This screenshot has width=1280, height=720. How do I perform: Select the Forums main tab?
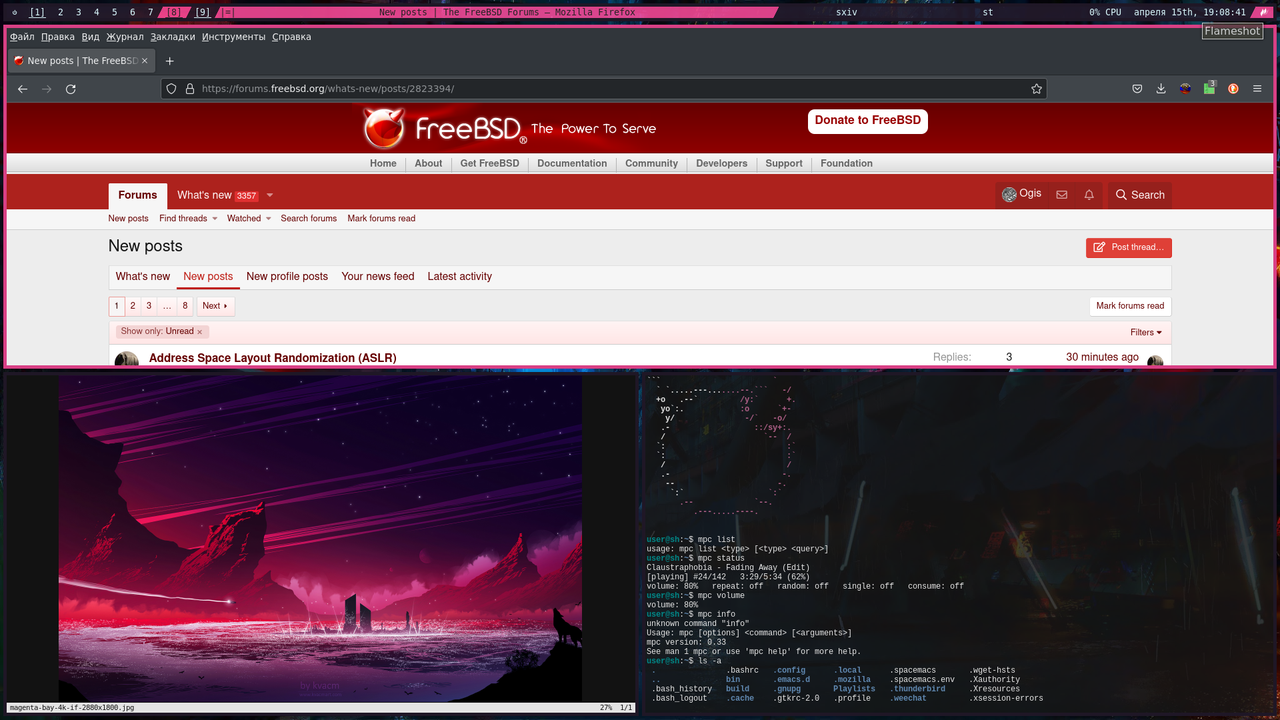[x=138, y=195]
